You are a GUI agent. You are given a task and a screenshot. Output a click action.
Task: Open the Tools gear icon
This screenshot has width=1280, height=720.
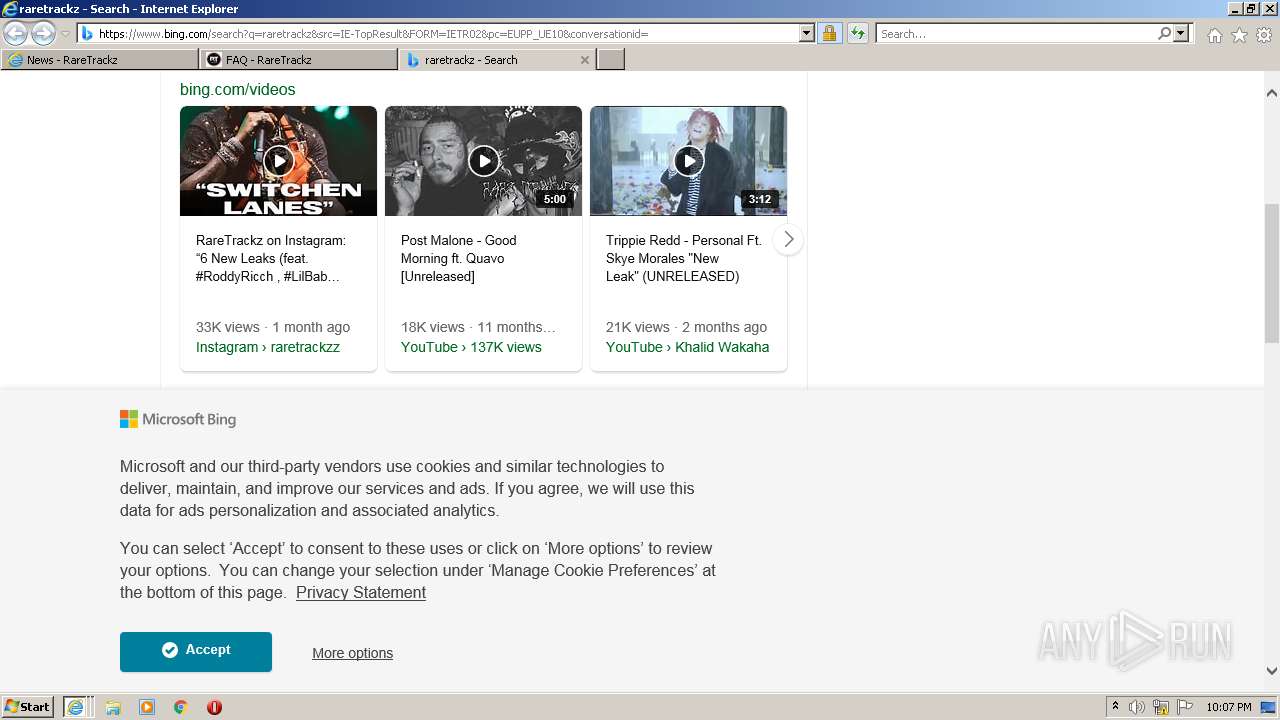click(x=1264, y=35)
